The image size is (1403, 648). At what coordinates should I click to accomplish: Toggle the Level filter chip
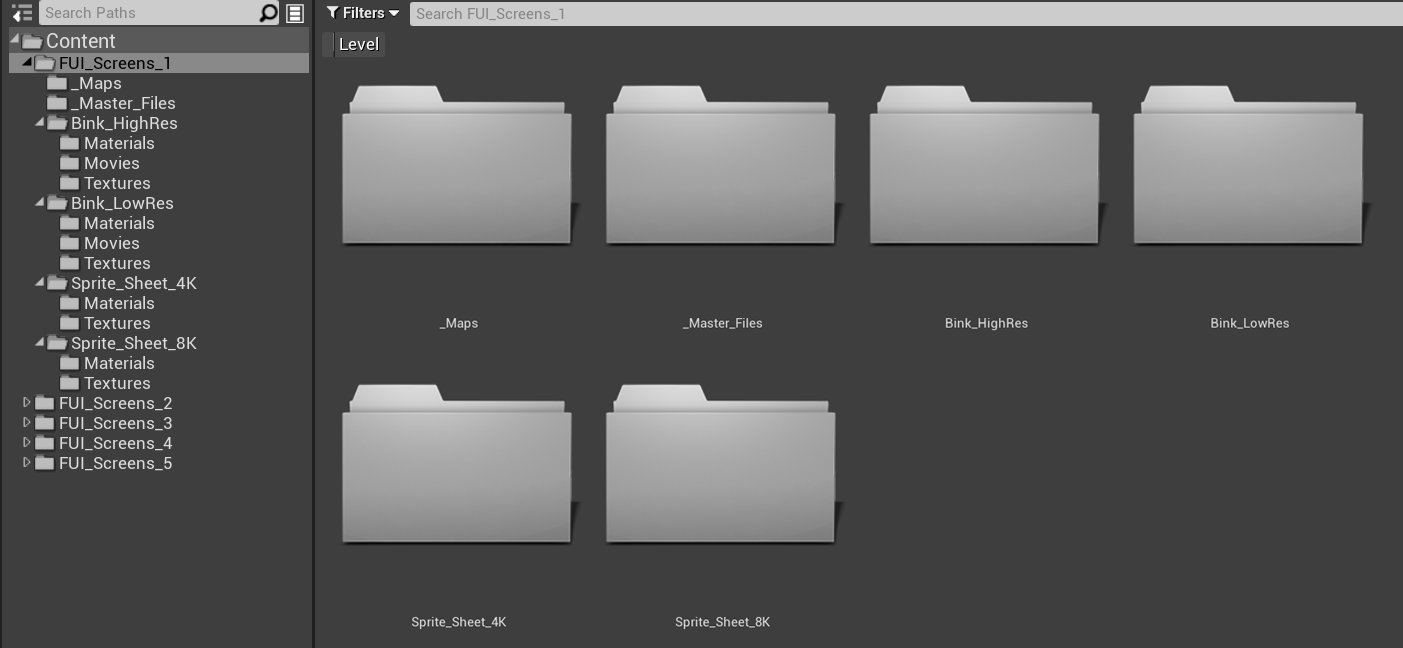[x=357, y=44]
